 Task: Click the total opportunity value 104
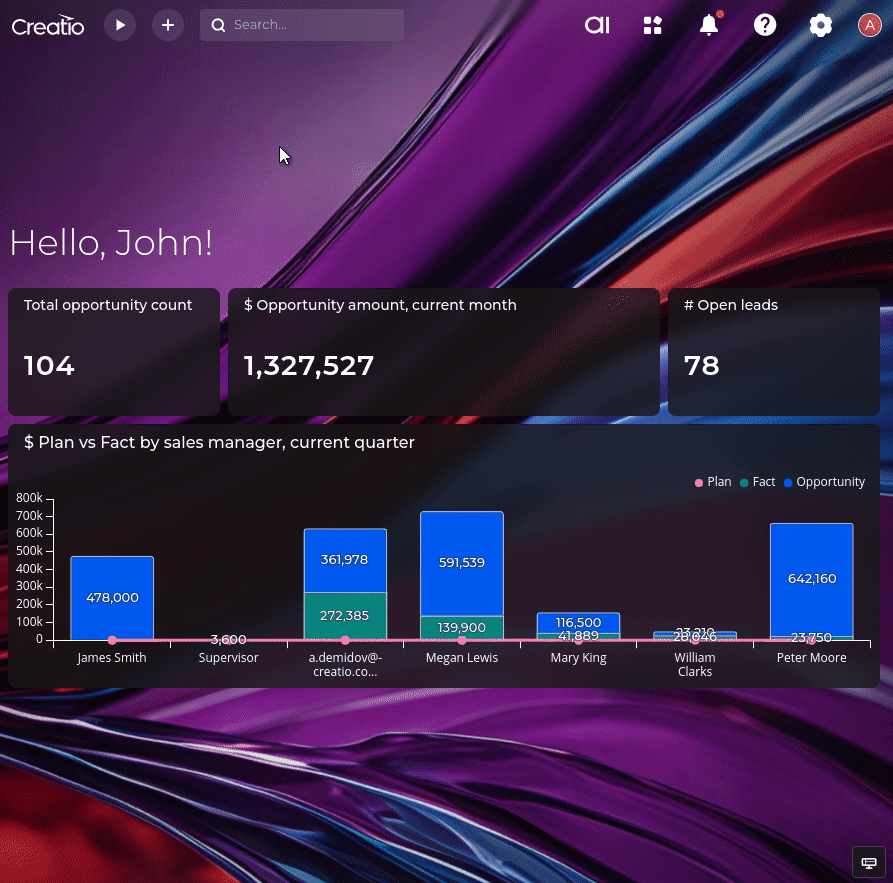click(x=49, y=366)
